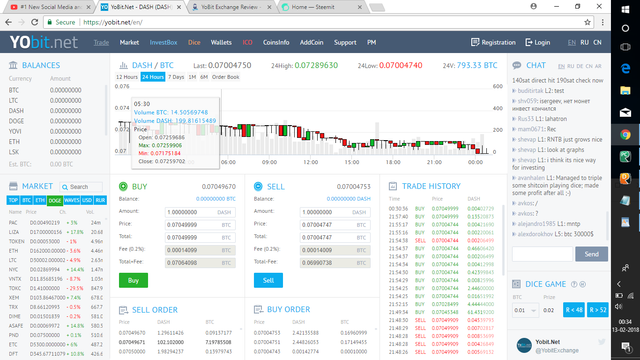
Task: Click the Dice Game icon
Action: click(x=516, y=284)
